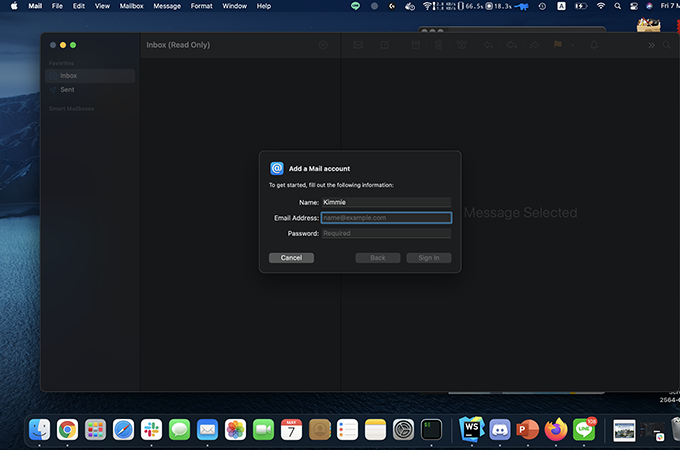Select the Inbox mailbox in sidebar
The height and width of the screenshot is (450, 680).
90,75
